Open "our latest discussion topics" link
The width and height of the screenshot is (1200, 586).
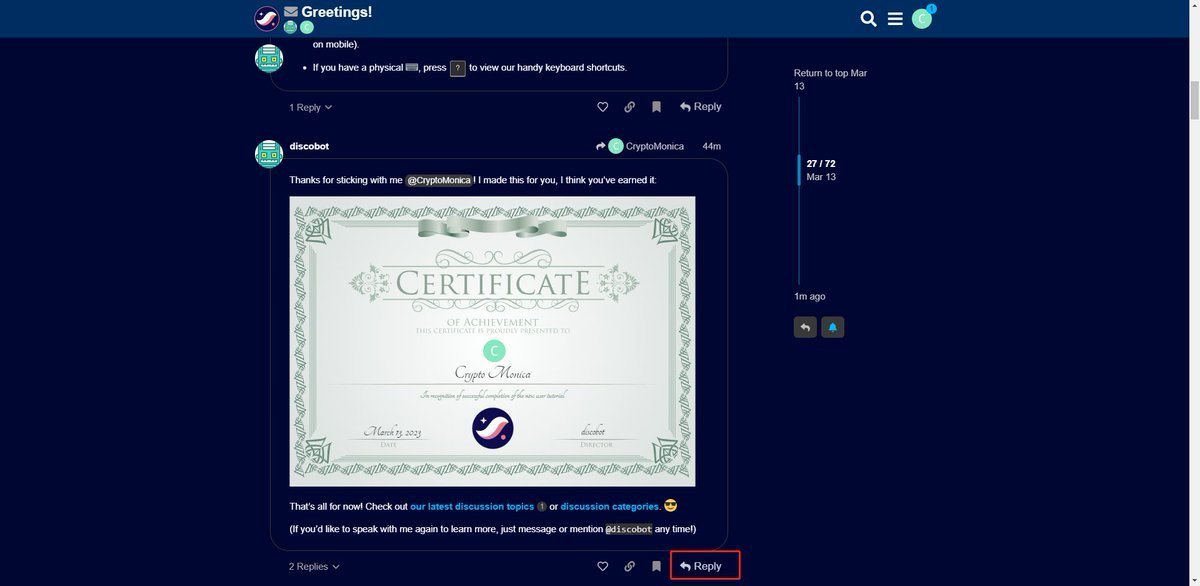point(472,507)
